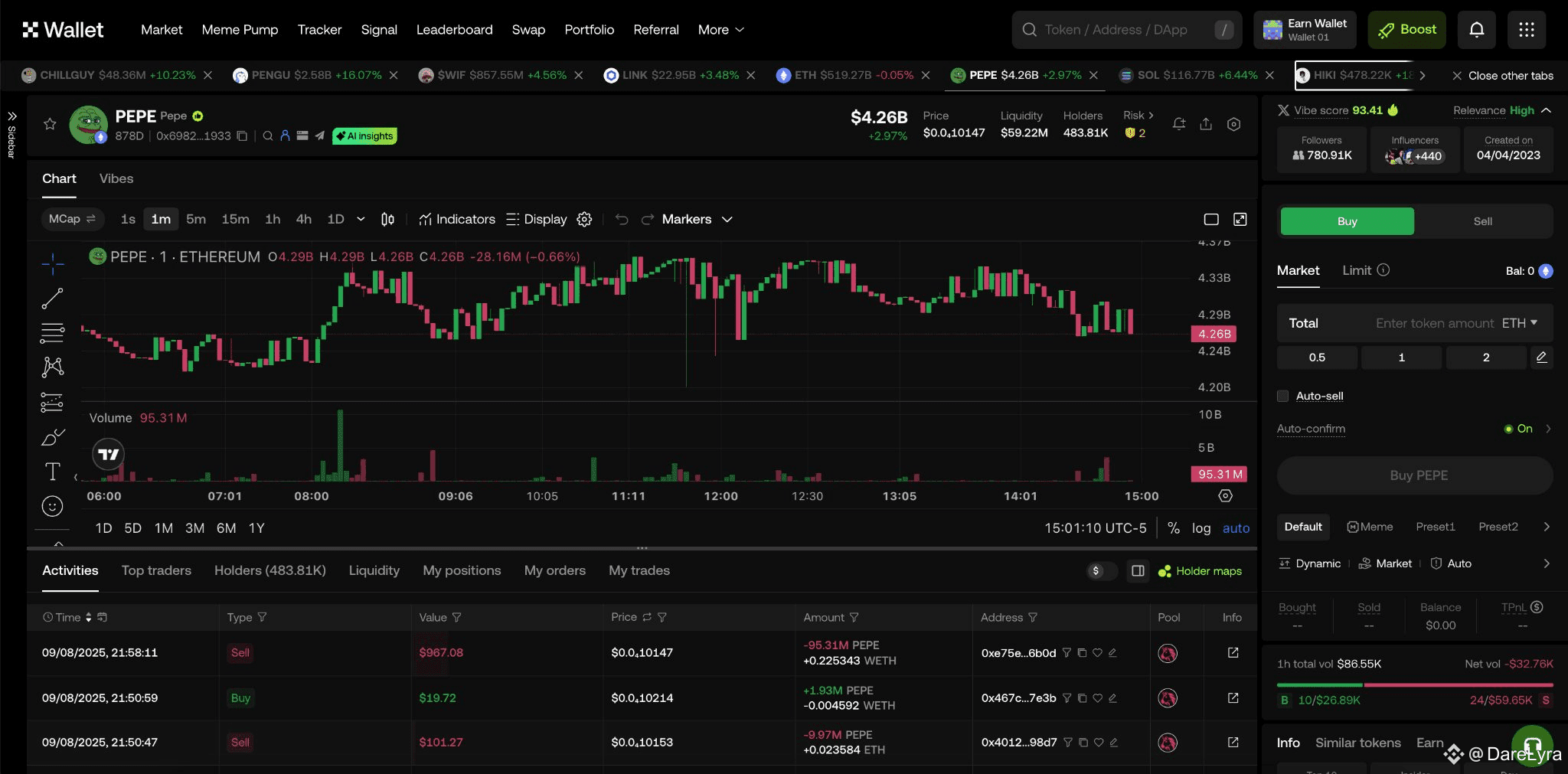Expand chart to fullscreen

click(1240, 220)
